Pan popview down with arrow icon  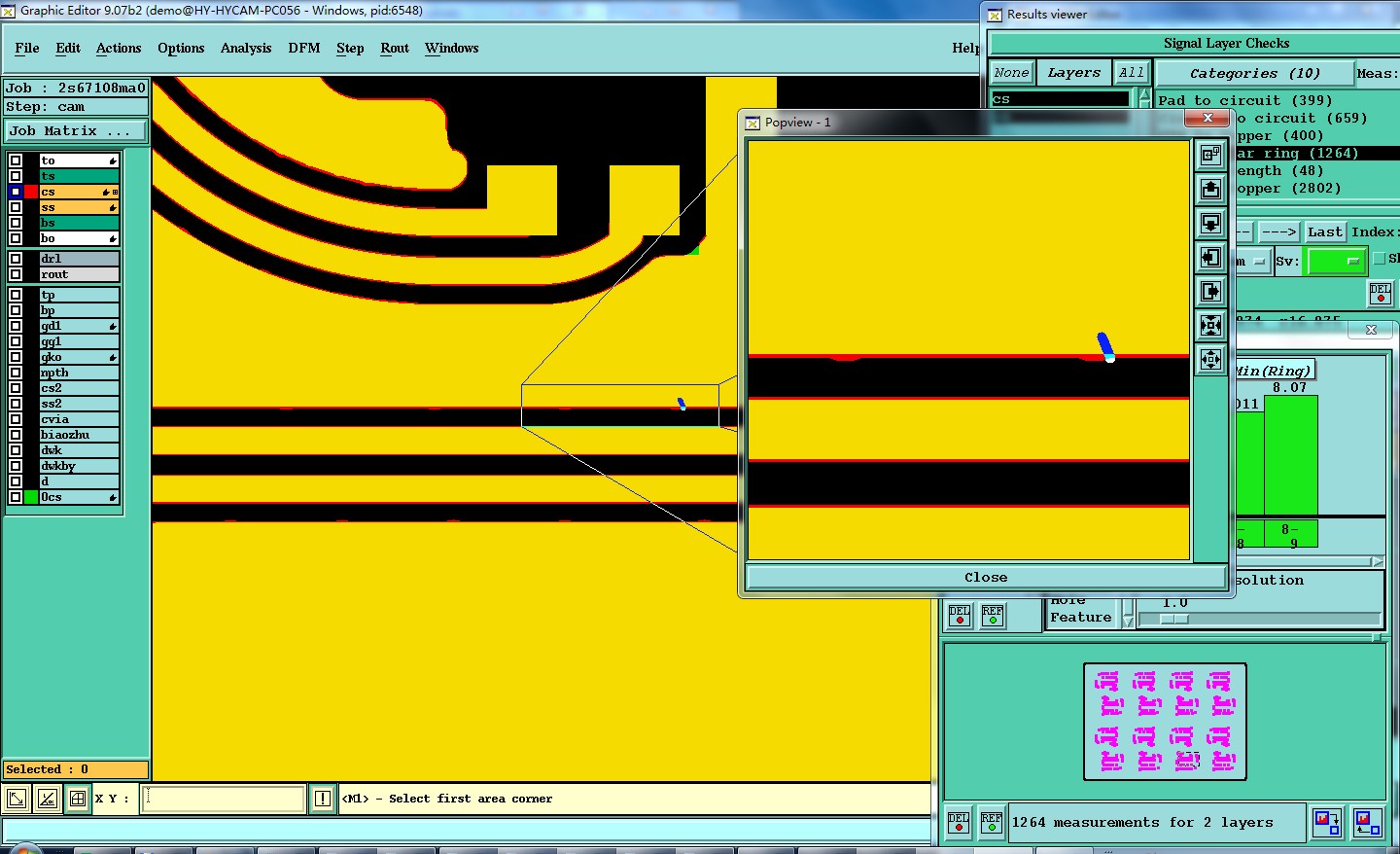(x=1210, y=223)
